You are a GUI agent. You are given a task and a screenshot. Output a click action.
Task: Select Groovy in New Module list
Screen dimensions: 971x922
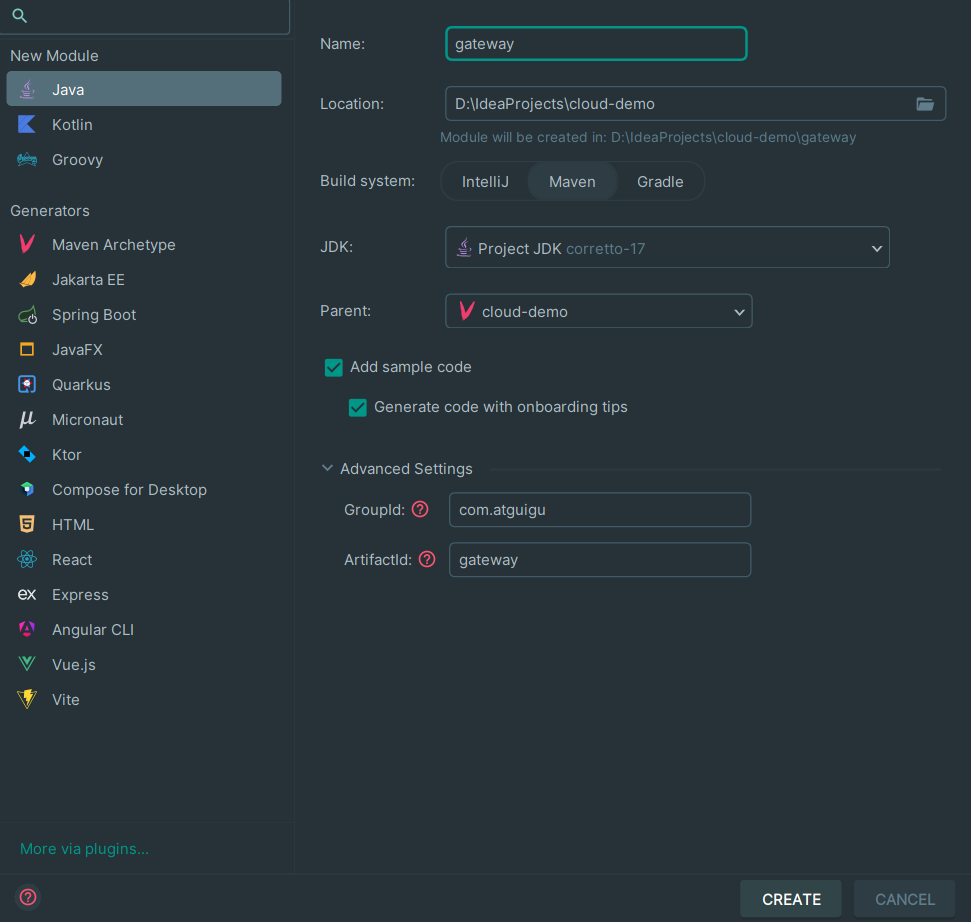coord(144,160)
